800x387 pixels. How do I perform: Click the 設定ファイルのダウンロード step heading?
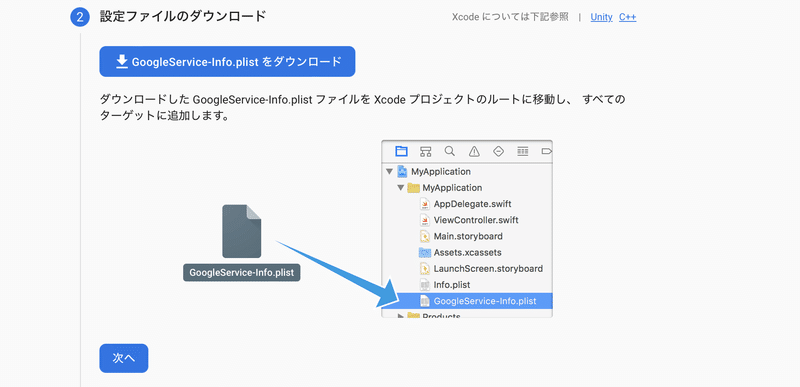tap(183, 16)
